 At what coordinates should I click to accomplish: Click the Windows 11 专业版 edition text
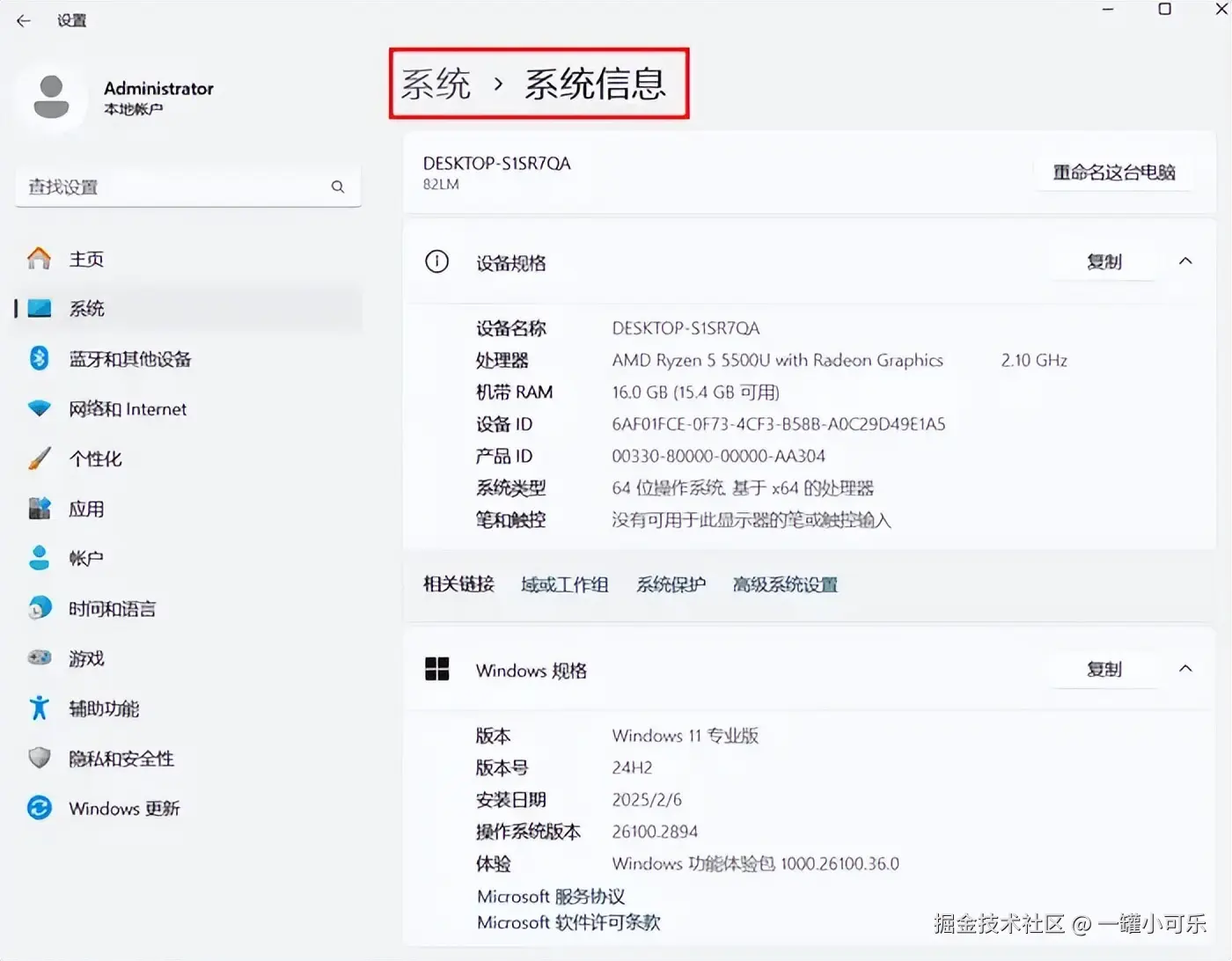click(x=685, y=736)
